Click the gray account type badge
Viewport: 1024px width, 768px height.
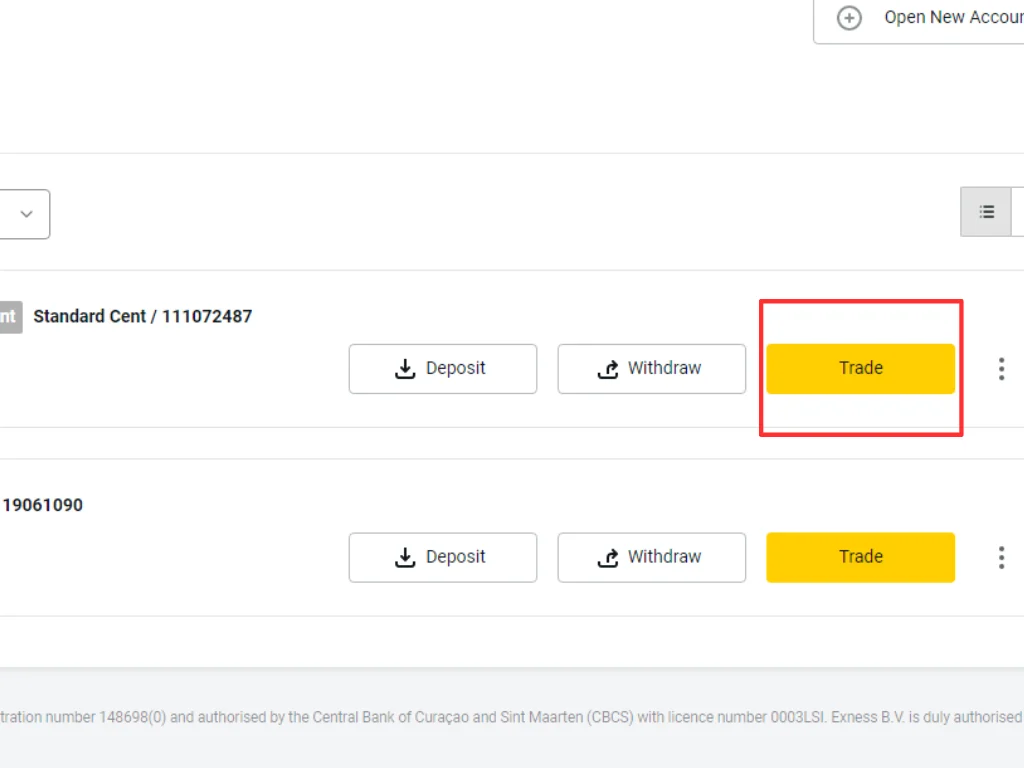pos(9,317)
